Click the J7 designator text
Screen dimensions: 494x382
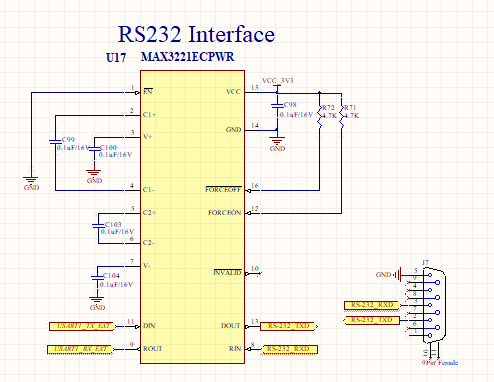(x=425, y=263)
